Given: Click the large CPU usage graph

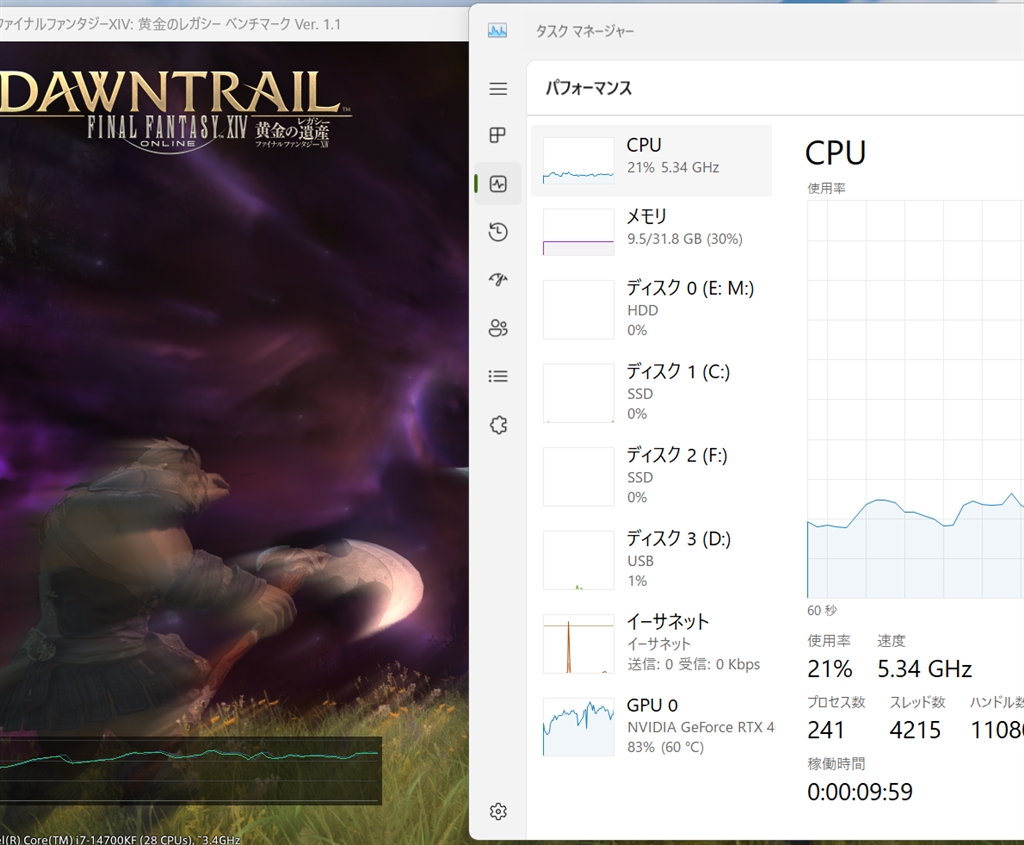Looking at the screenshot, I should tap(916, 399).
